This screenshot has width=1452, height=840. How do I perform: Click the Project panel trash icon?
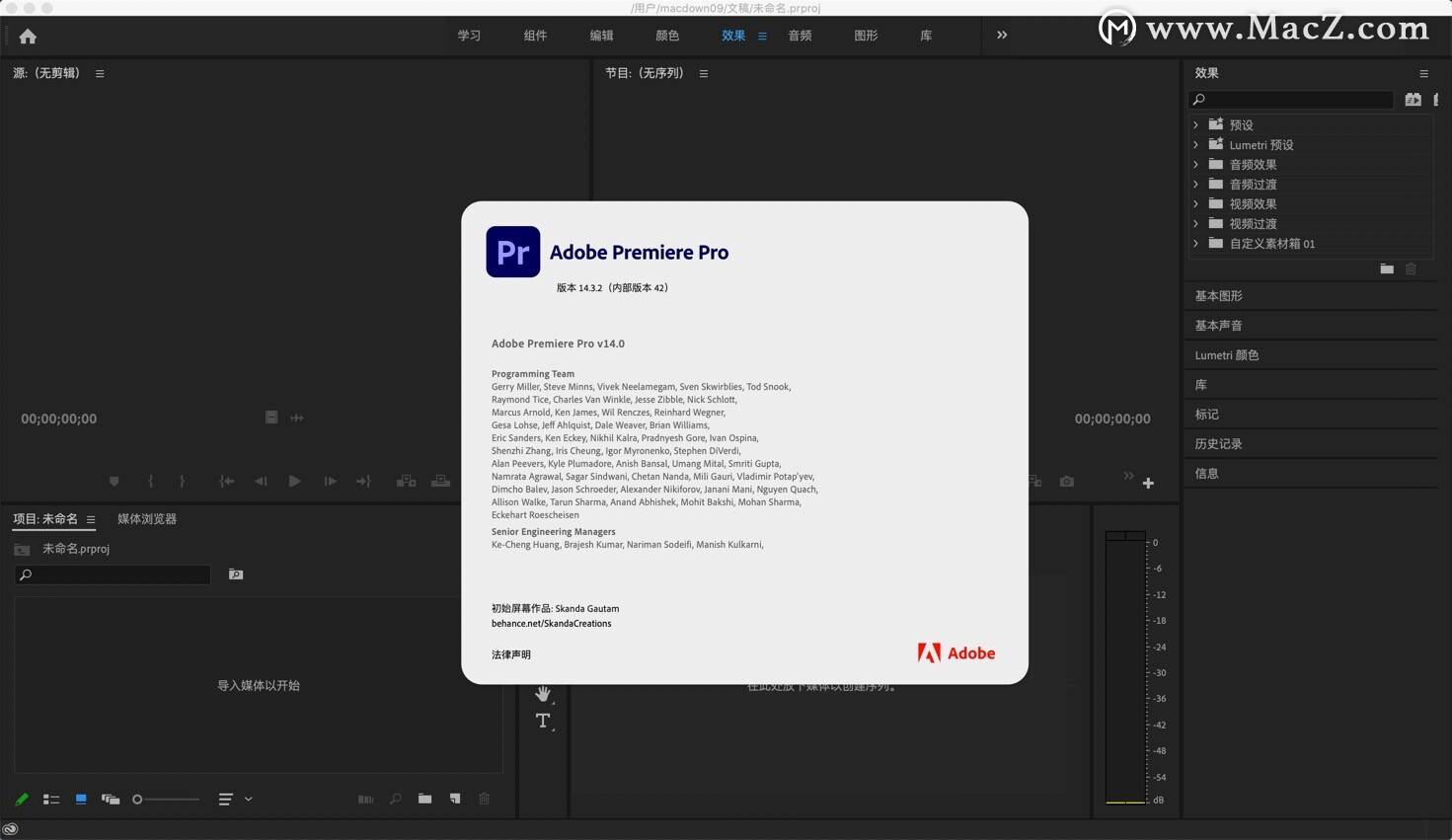[485, 799]
